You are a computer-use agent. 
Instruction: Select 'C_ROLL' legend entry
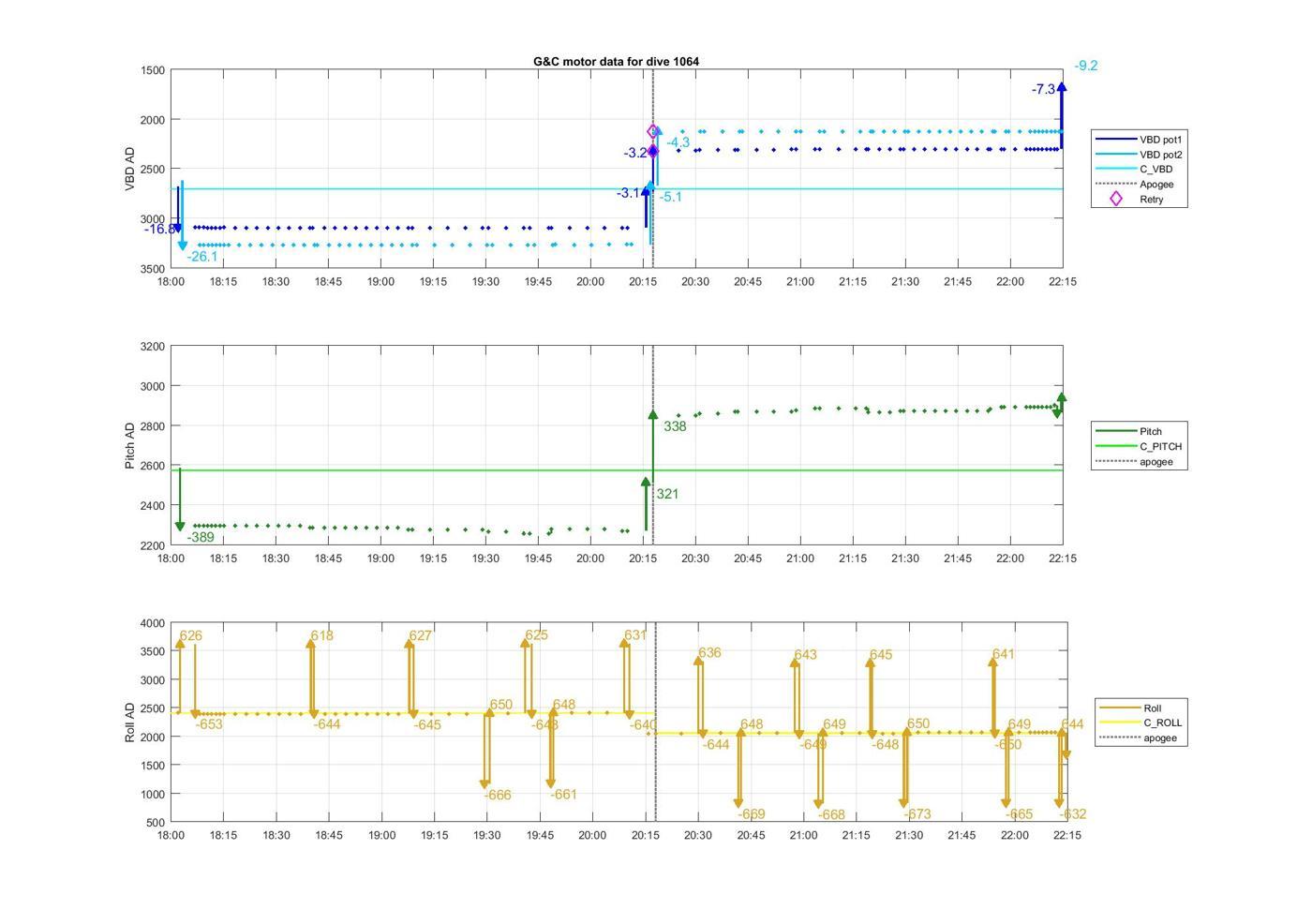click(1141, 723)
